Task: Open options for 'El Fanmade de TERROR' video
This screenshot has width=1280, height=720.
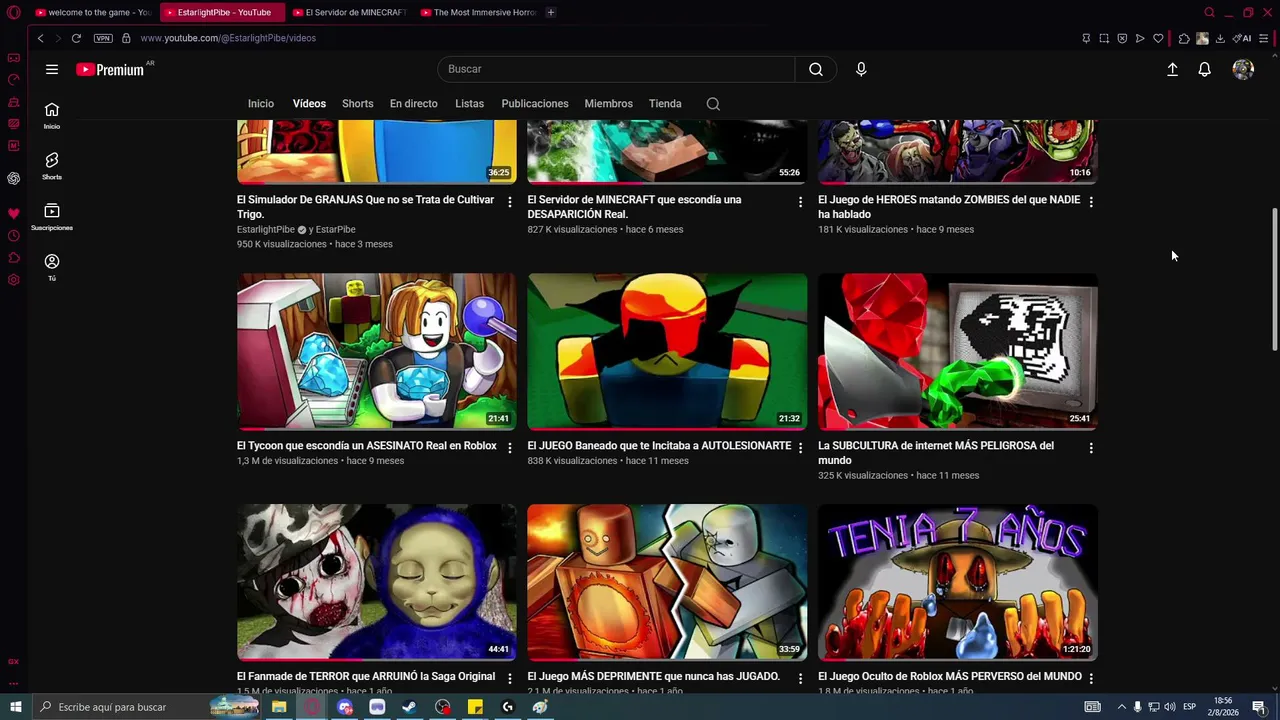Action: tap(510, 678)
